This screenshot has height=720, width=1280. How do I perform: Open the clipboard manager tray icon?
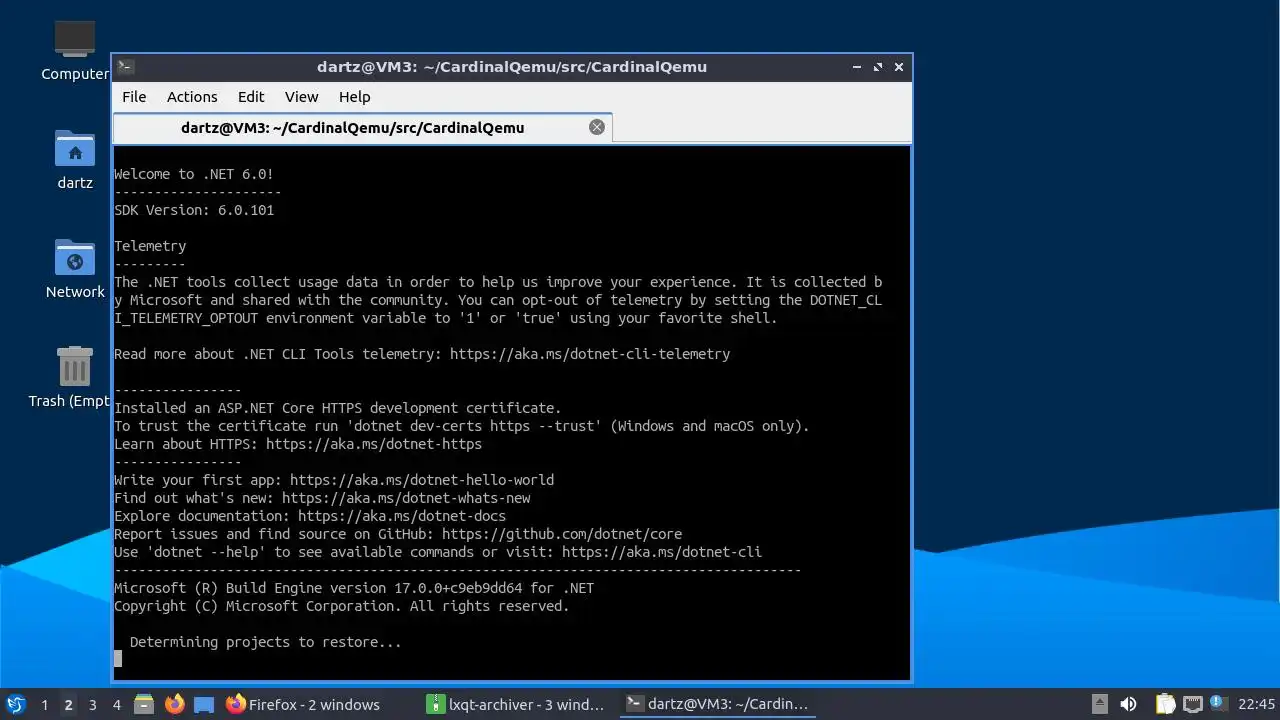click(x=1165, y=704)
